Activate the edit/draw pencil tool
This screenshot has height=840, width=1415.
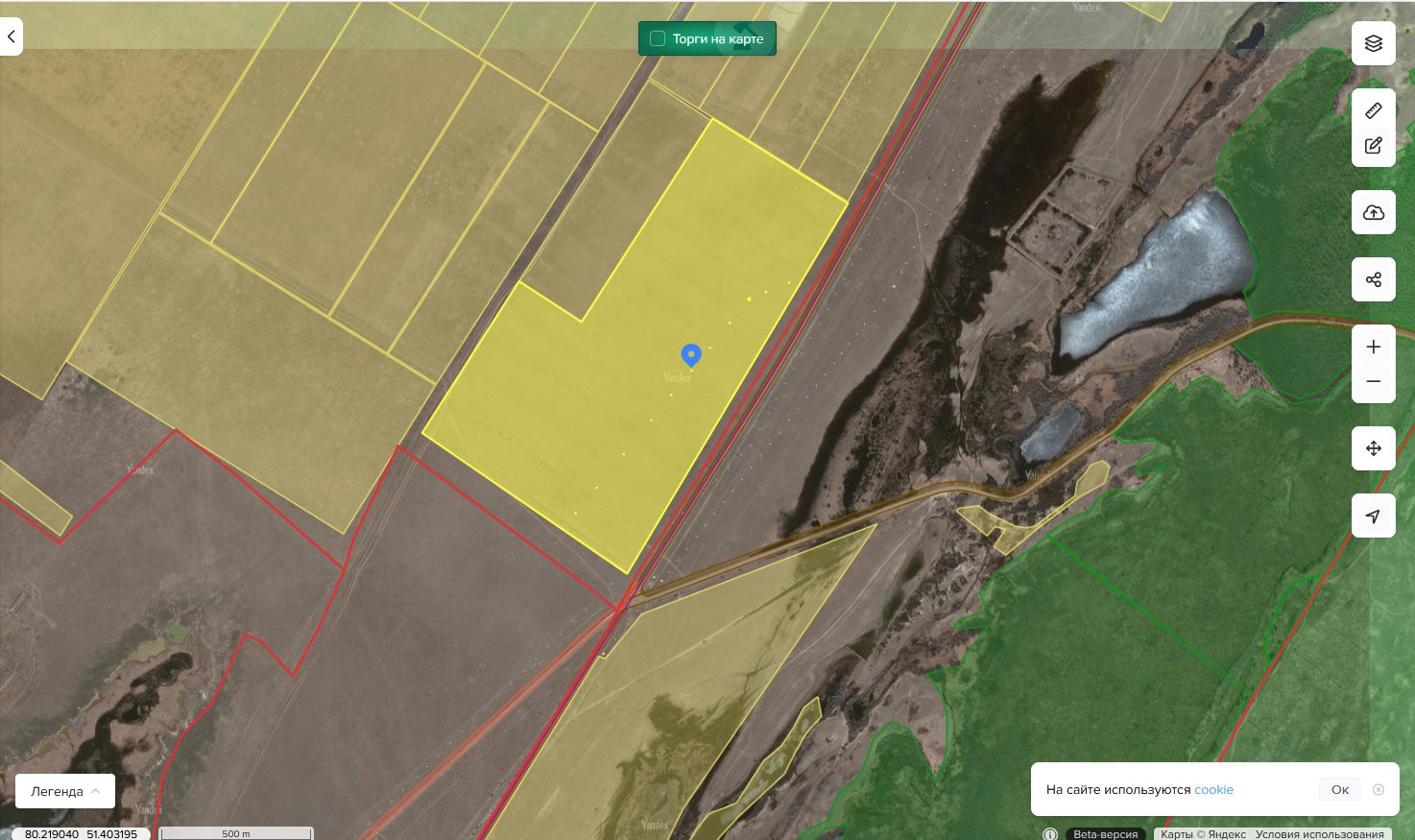[1374, 146]
